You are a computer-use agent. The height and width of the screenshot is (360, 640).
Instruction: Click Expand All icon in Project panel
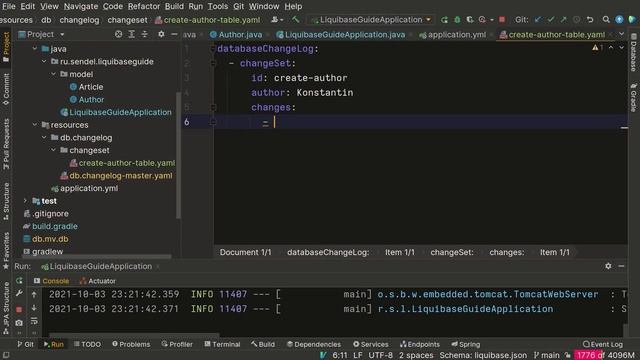131,34
